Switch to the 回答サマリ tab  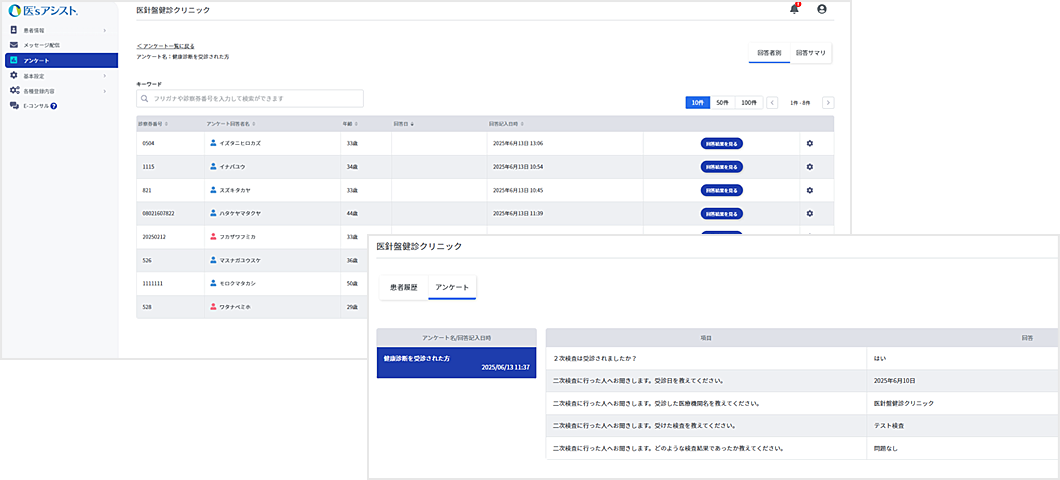[810, 53]
